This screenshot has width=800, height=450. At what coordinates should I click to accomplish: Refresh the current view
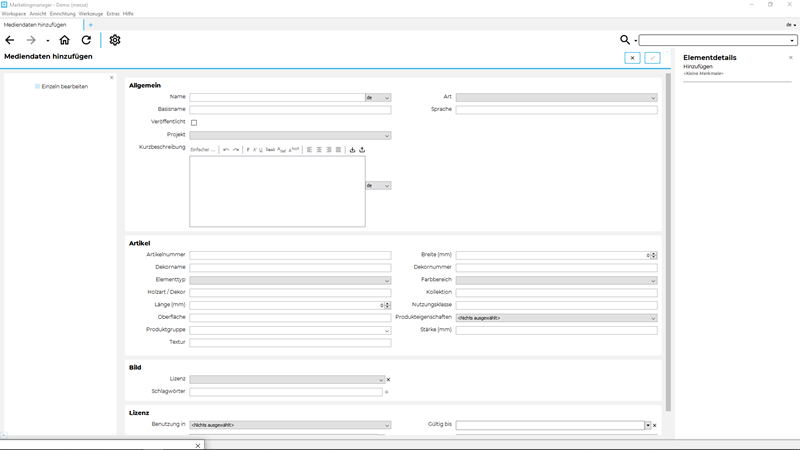coord(86,40)
